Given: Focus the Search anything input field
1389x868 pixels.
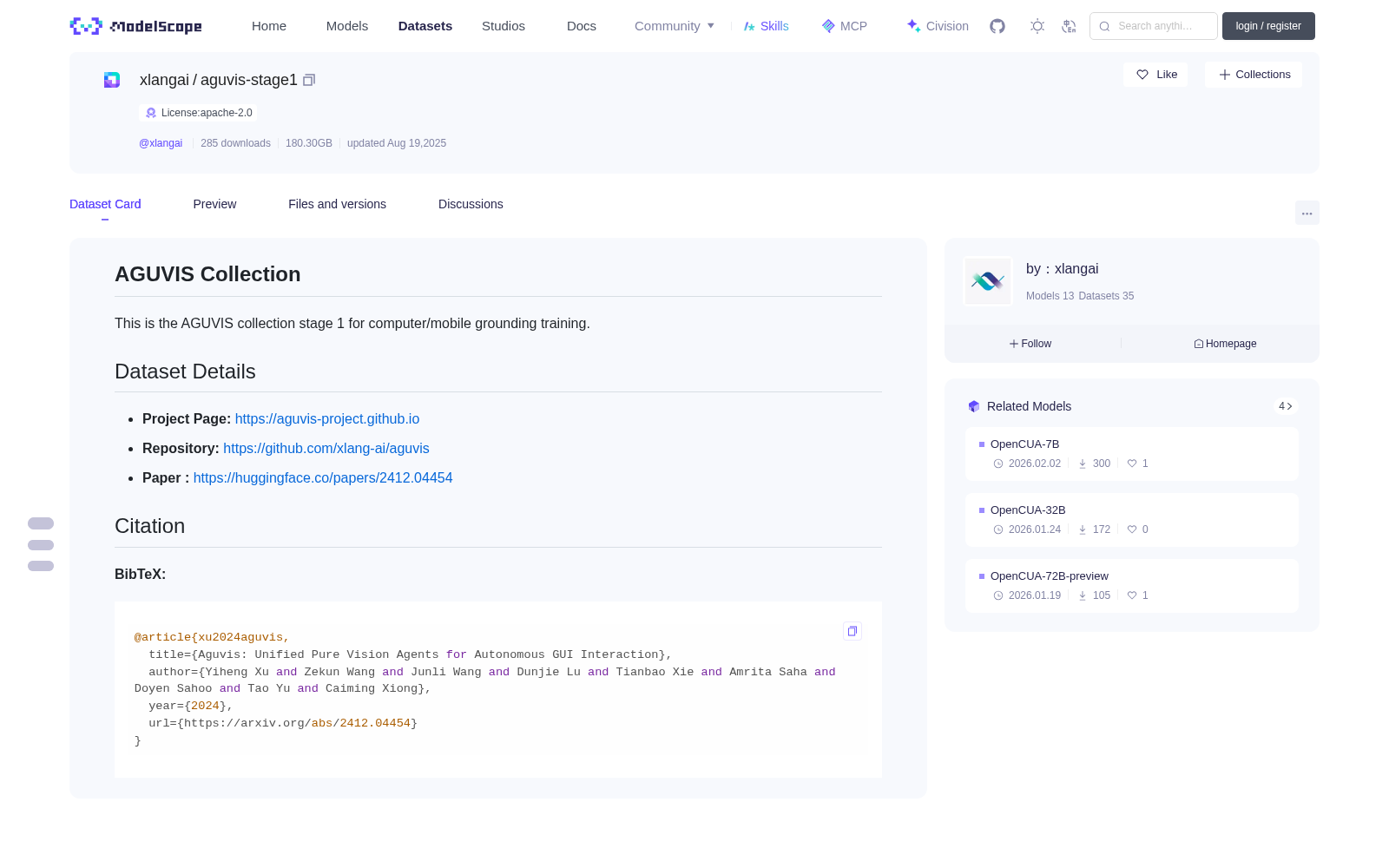Looking at the screenshot, I should point(1154,26).
